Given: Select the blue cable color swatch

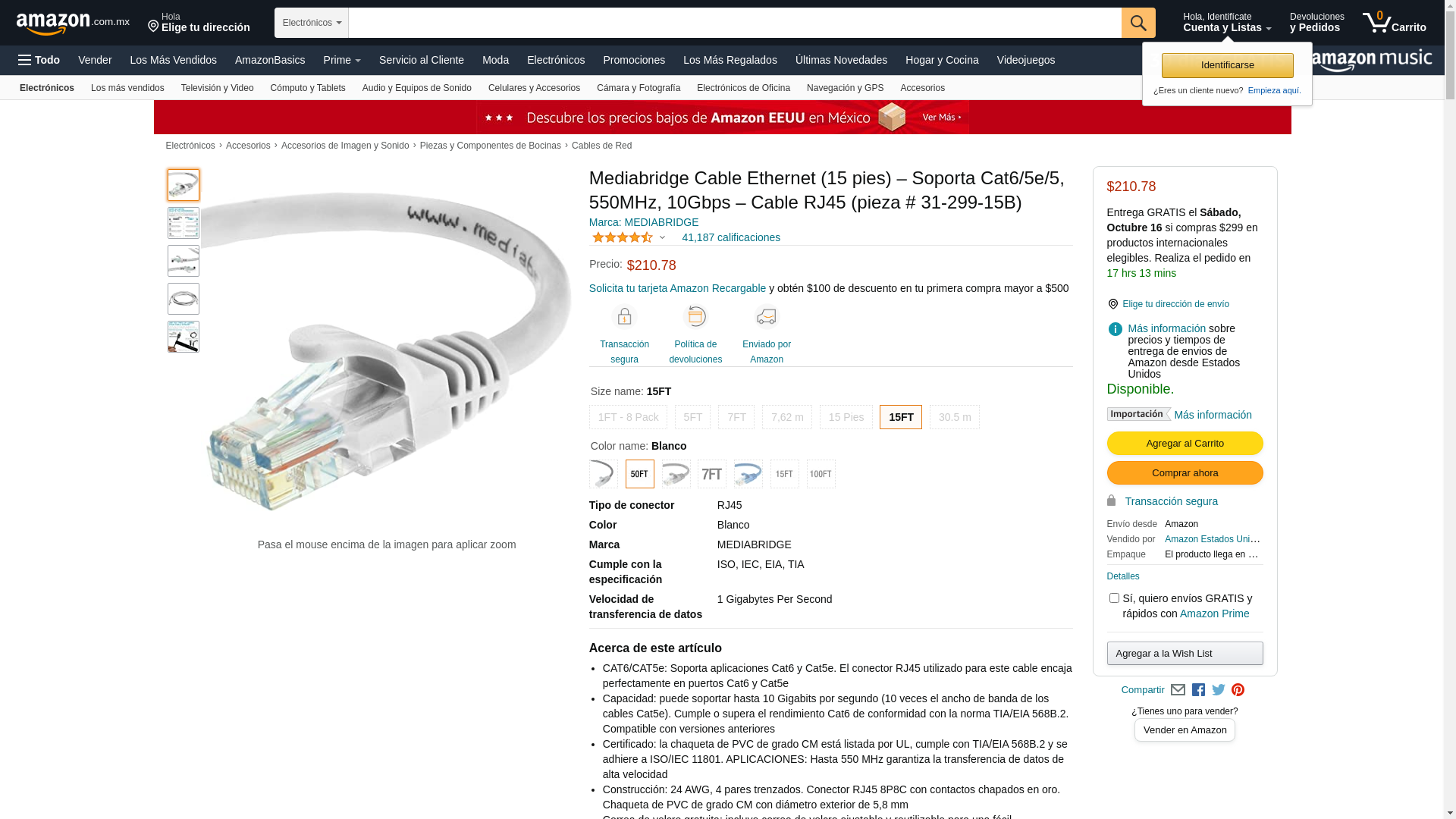Looking at the screenshot, I should (x=748, y=474).
